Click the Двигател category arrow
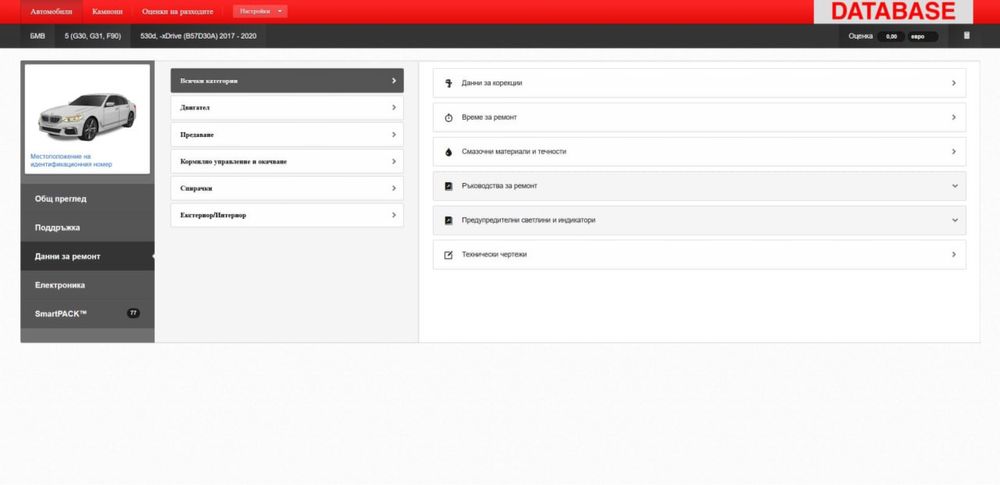Viewport: 1000px width, 485px height. (394, 108)
